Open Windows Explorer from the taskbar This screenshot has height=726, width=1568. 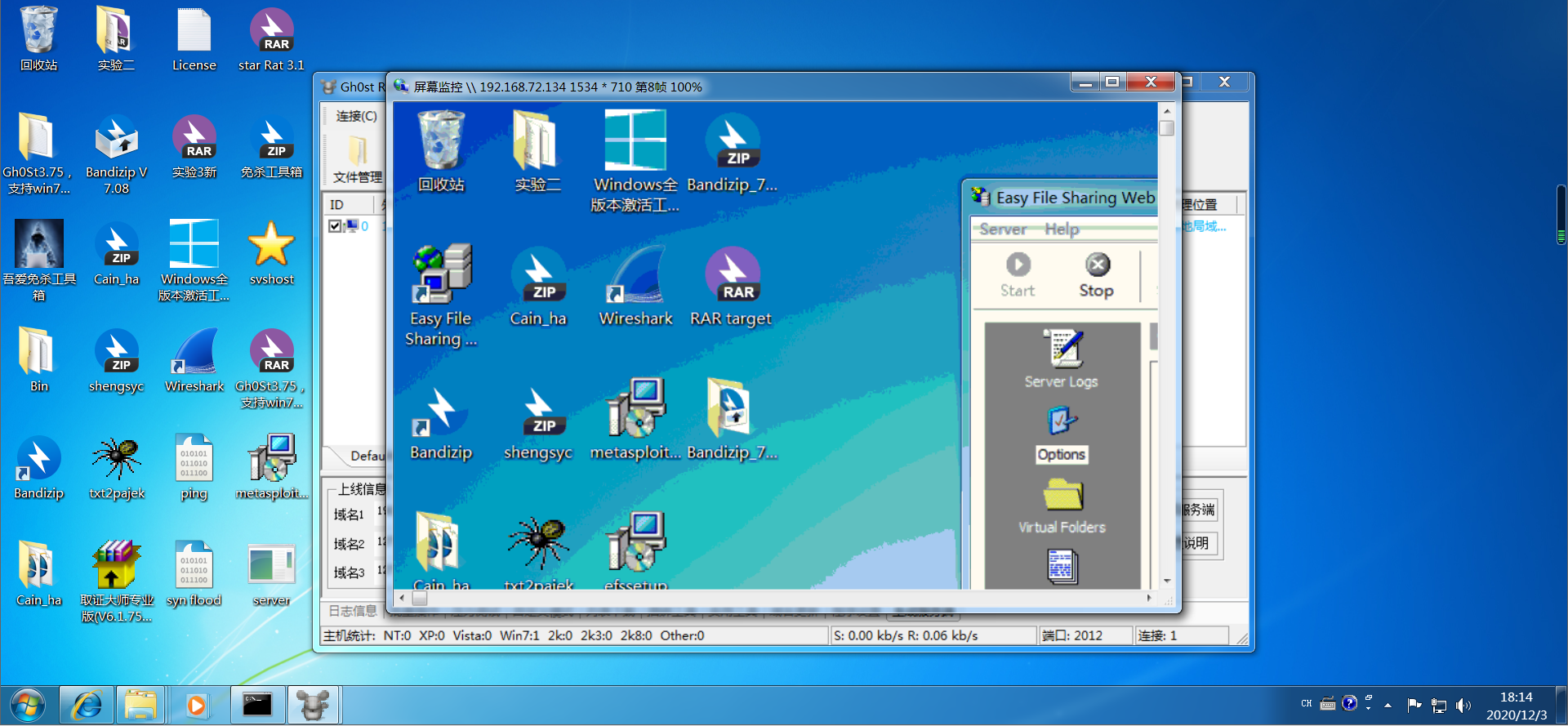point(140,705)
